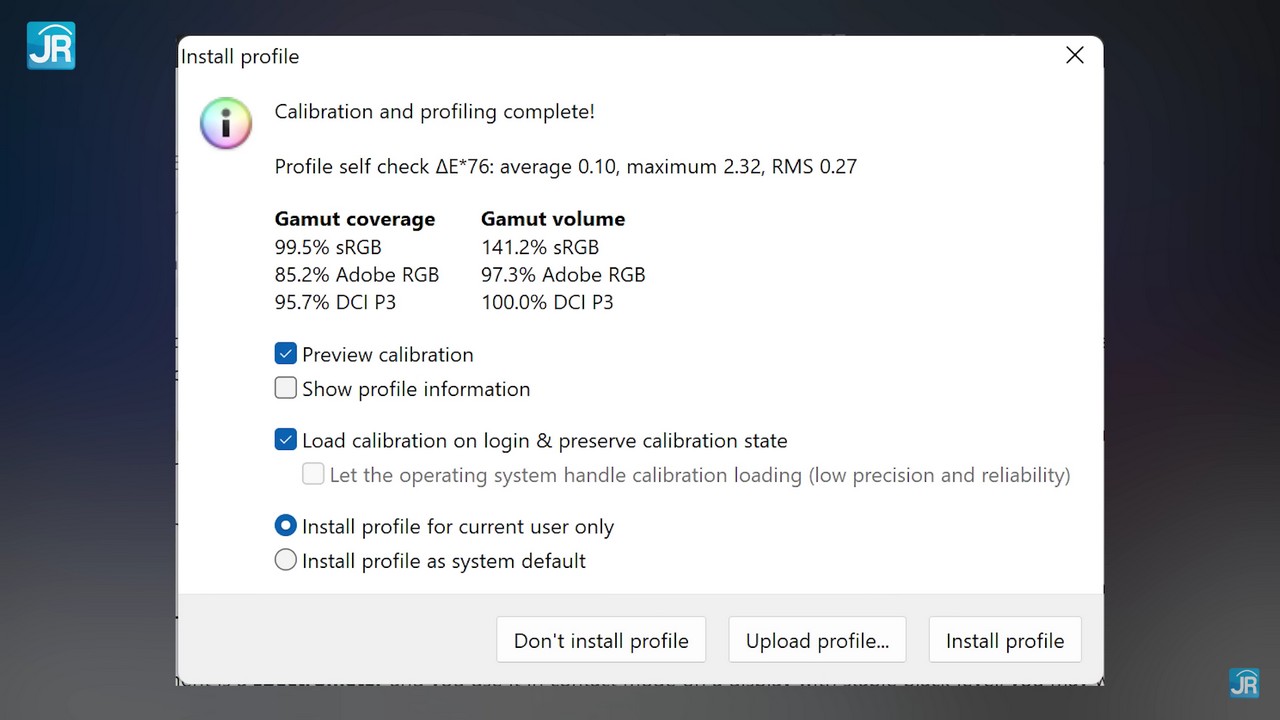Choose Install profile as system default
Screen dimensions: 1280x720
click(286, 560)
